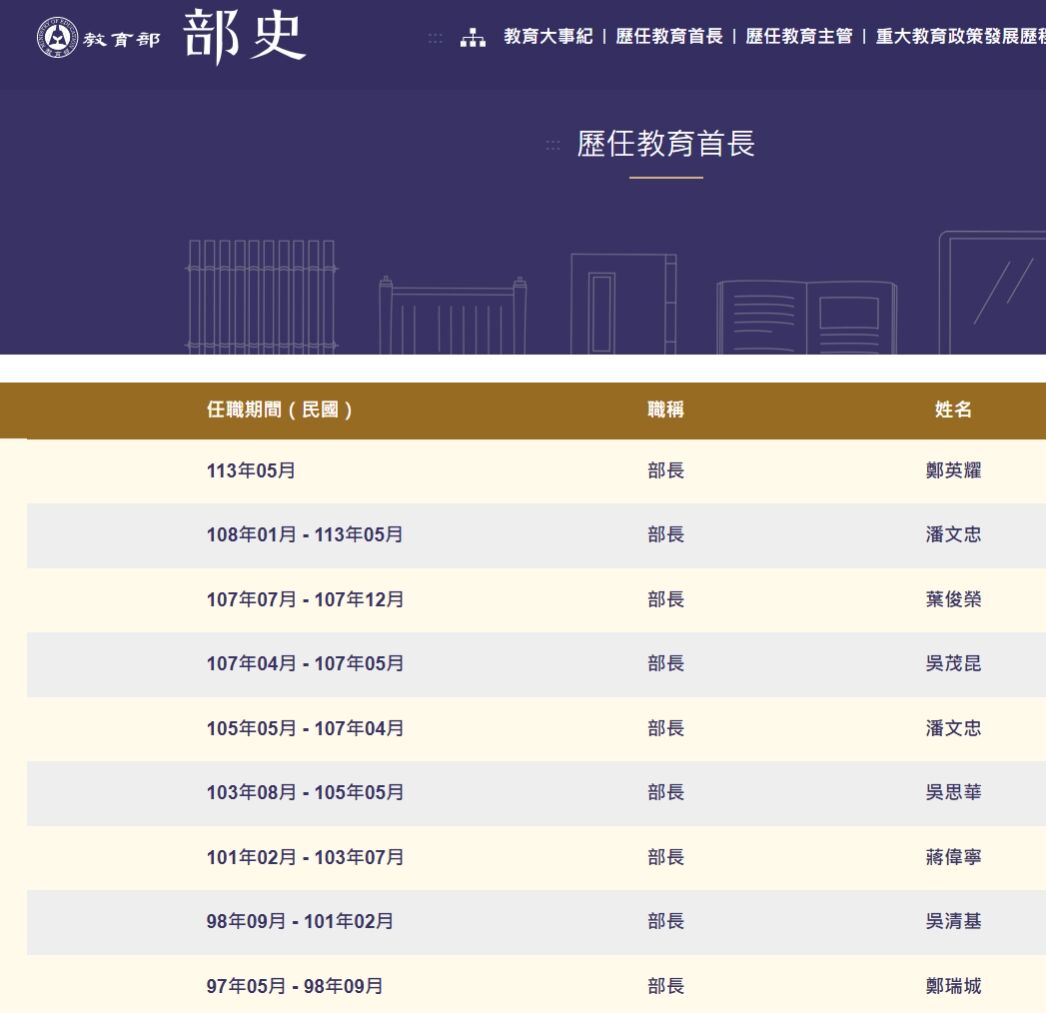Viewport: 1046px width, 1013px height.
Task: Open 教育大事紀 in the navigation menu
Action: tap(548, 37)
